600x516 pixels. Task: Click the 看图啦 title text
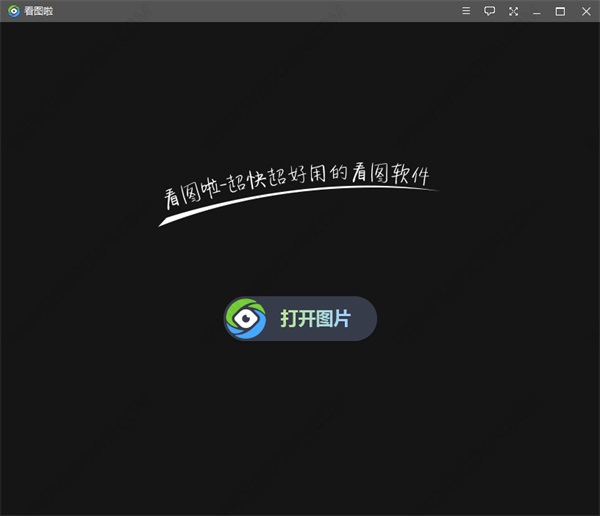[x=39, y=11]
